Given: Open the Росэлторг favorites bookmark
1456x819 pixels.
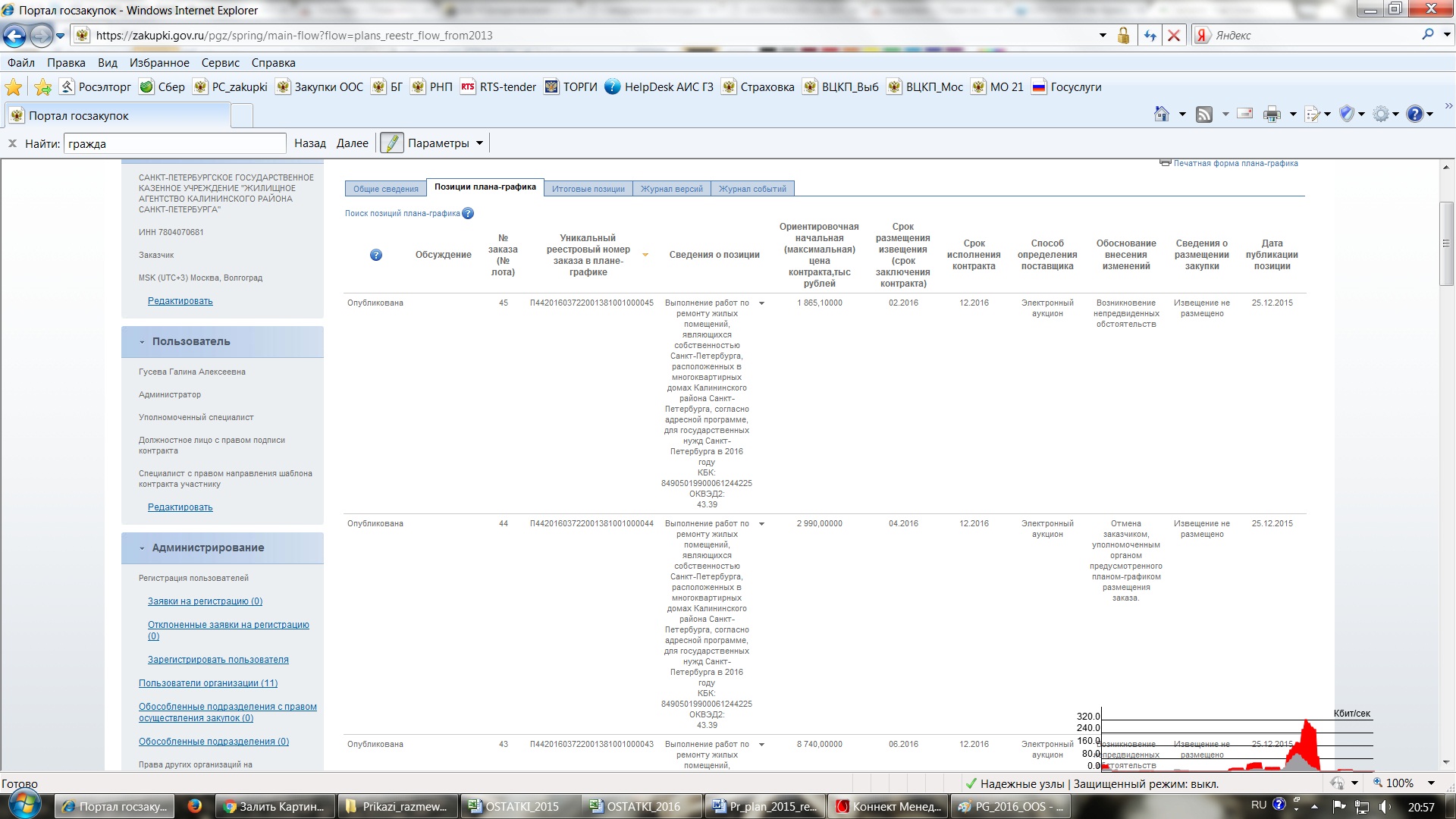Looking at the screenshot, I should (x=96, y=87).
